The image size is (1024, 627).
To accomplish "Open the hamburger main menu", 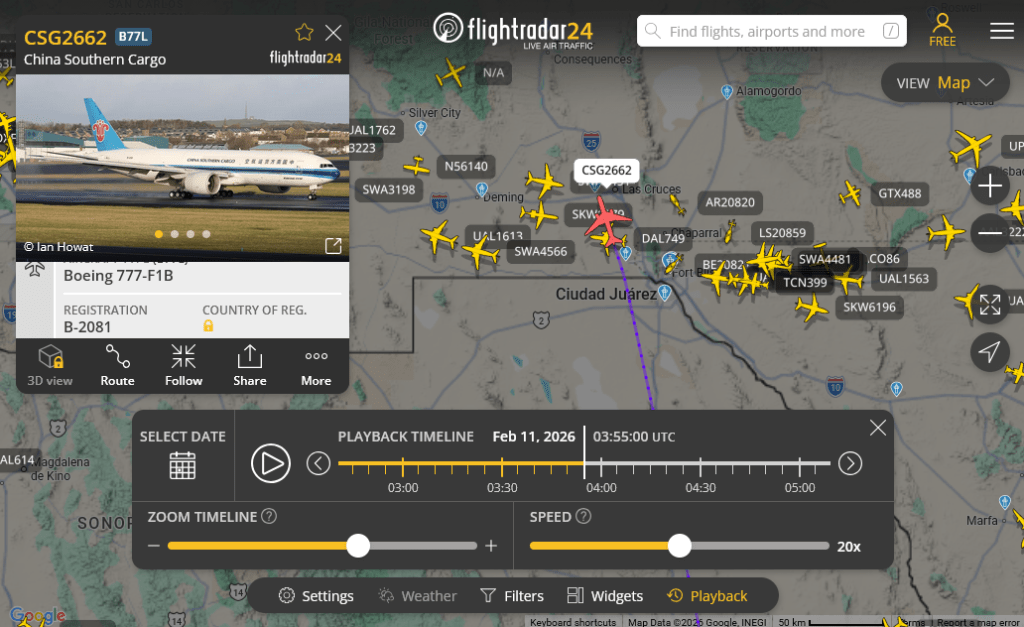I will click(x=1001, y=31).
